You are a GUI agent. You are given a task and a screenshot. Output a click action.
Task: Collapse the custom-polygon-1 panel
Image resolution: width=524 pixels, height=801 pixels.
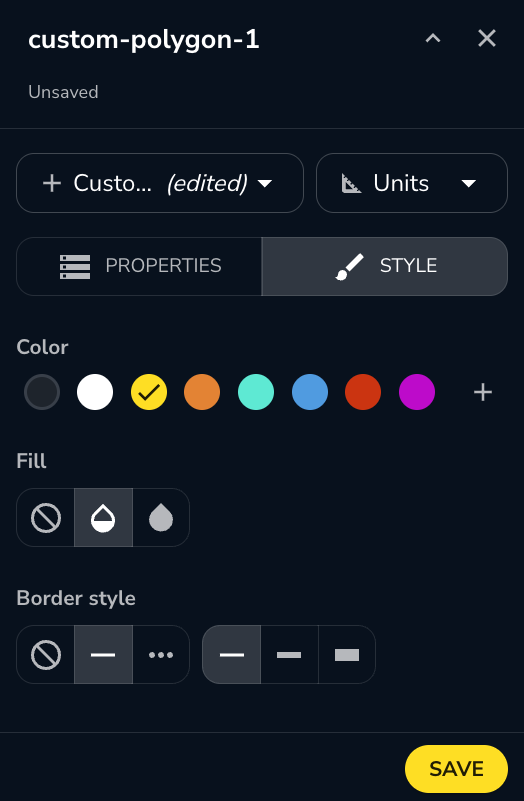tap(433, 38)
